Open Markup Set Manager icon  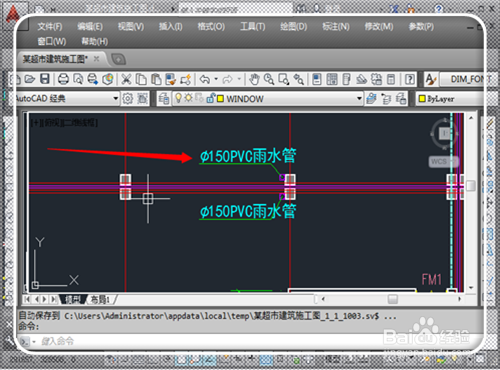pyautogui.click(x=376, y=79)
